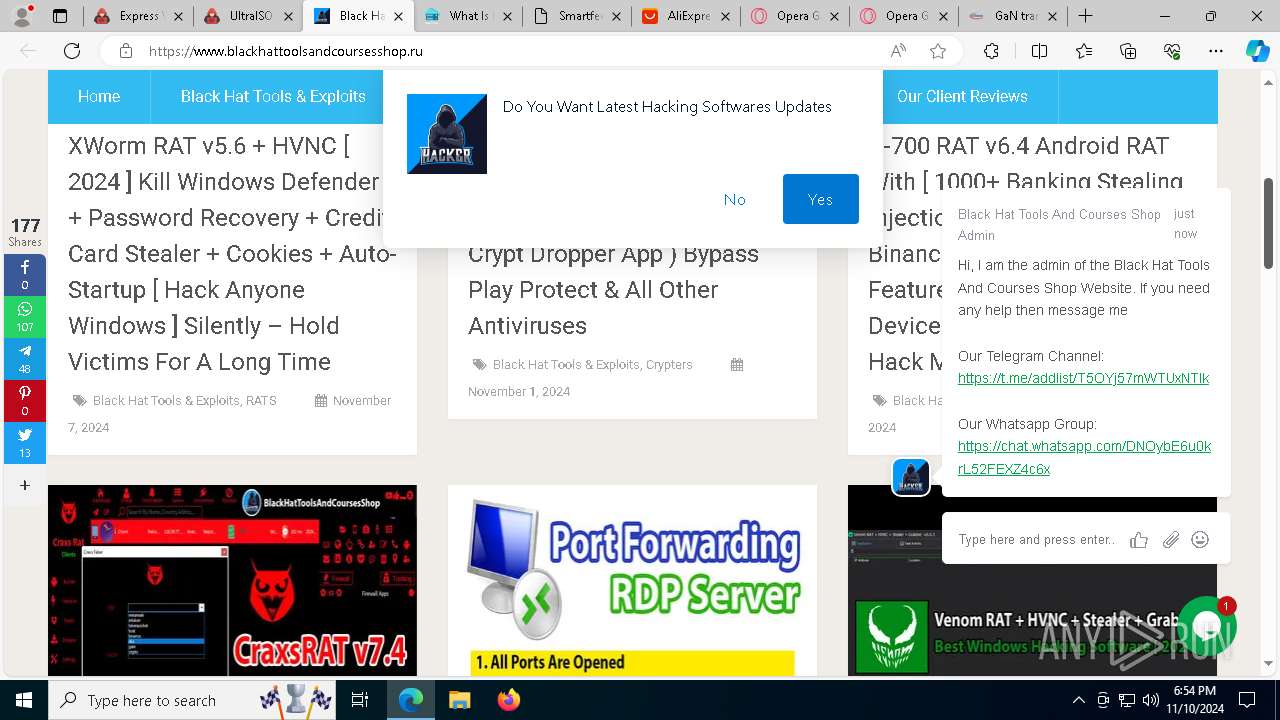Launch Firefox from taskbar
Viewport: 1280px width, 720px height.
click(x=508, y=700)
